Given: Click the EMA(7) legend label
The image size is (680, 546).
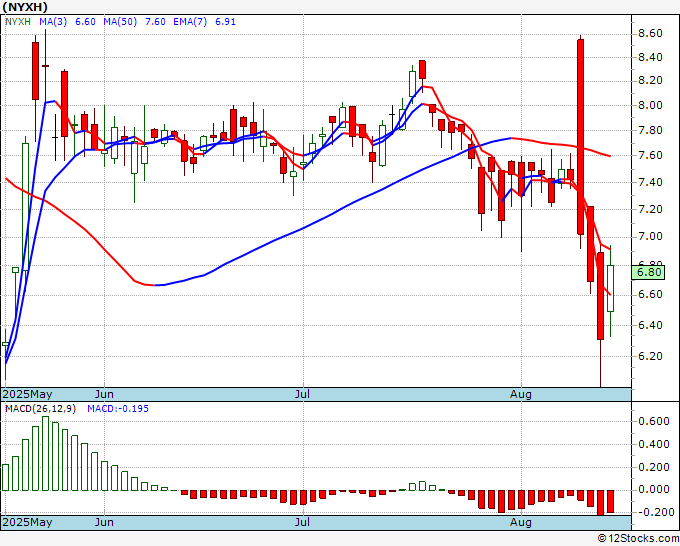Looking at the screenshot, I should [x=190, y=22].
